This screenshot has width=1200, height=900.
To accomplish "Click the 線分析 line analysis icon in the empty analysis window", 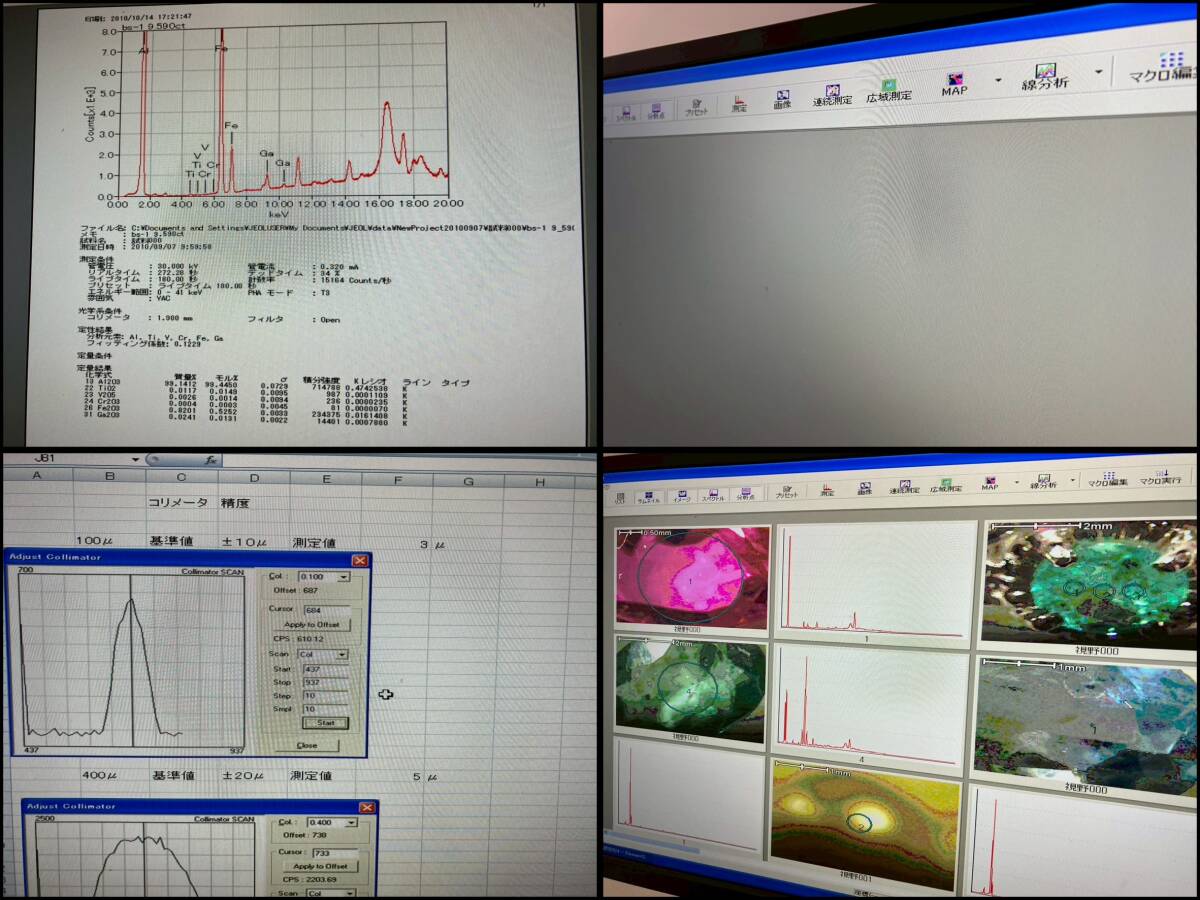I will 1046,75.
